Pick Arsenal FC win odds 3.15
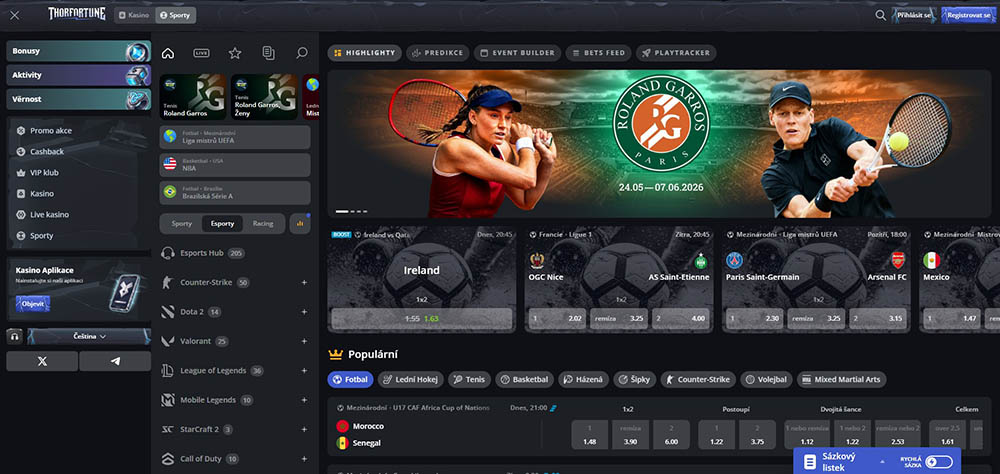The width and height of the screenshot is (1000, 474). tap(878, 318)
